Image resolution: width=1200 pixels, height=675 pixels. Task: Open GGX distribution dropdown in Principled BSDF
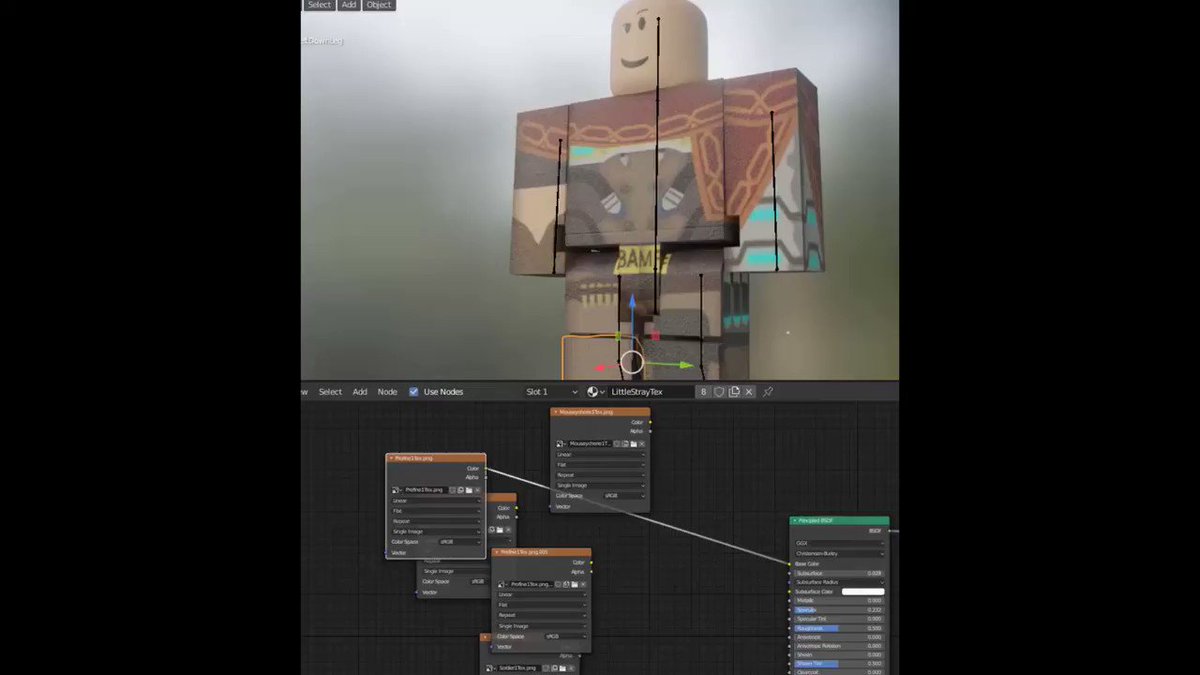(x=840, y=543)
